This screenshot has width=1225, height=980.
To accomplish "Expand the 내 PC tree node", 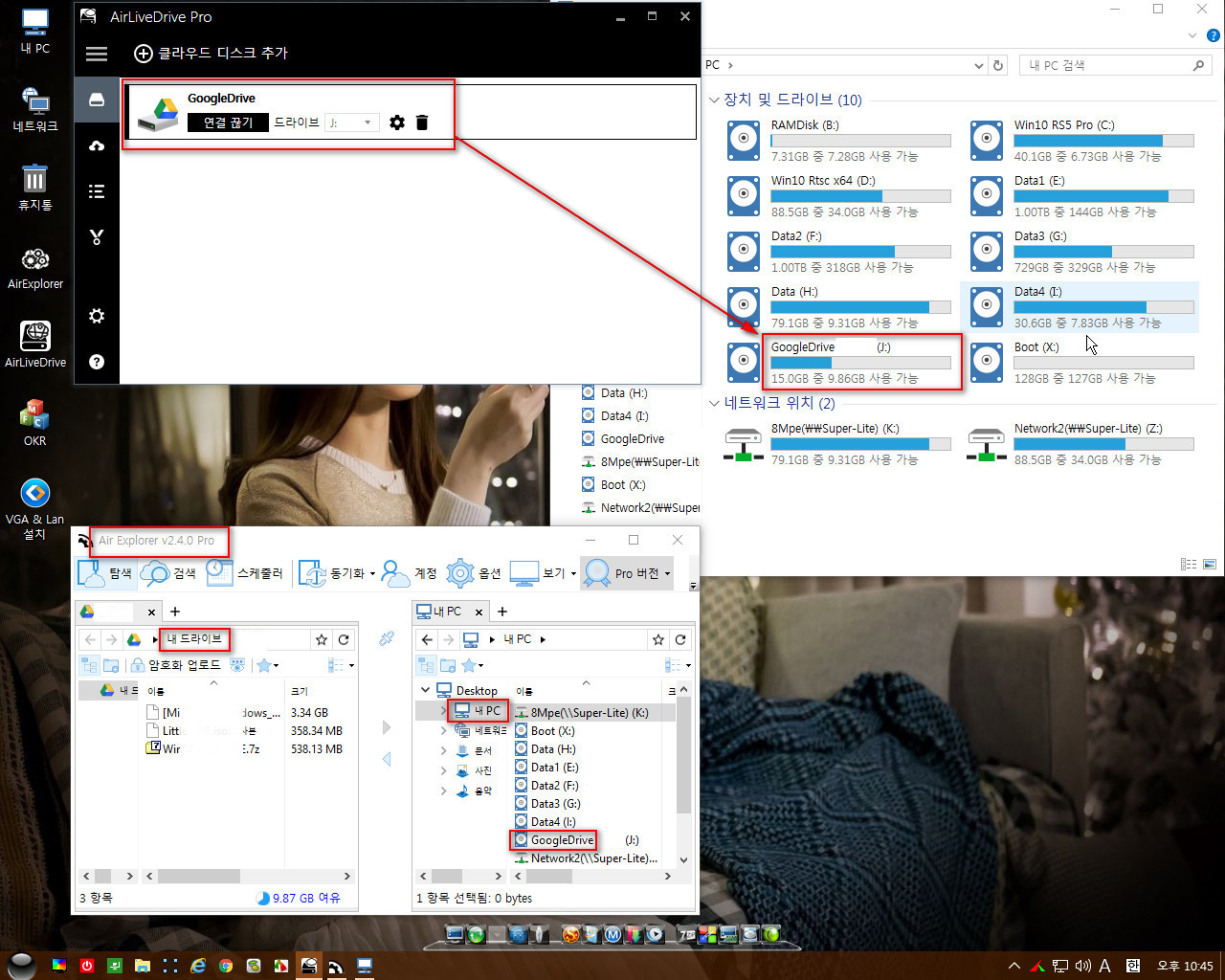I will [443, 710].
